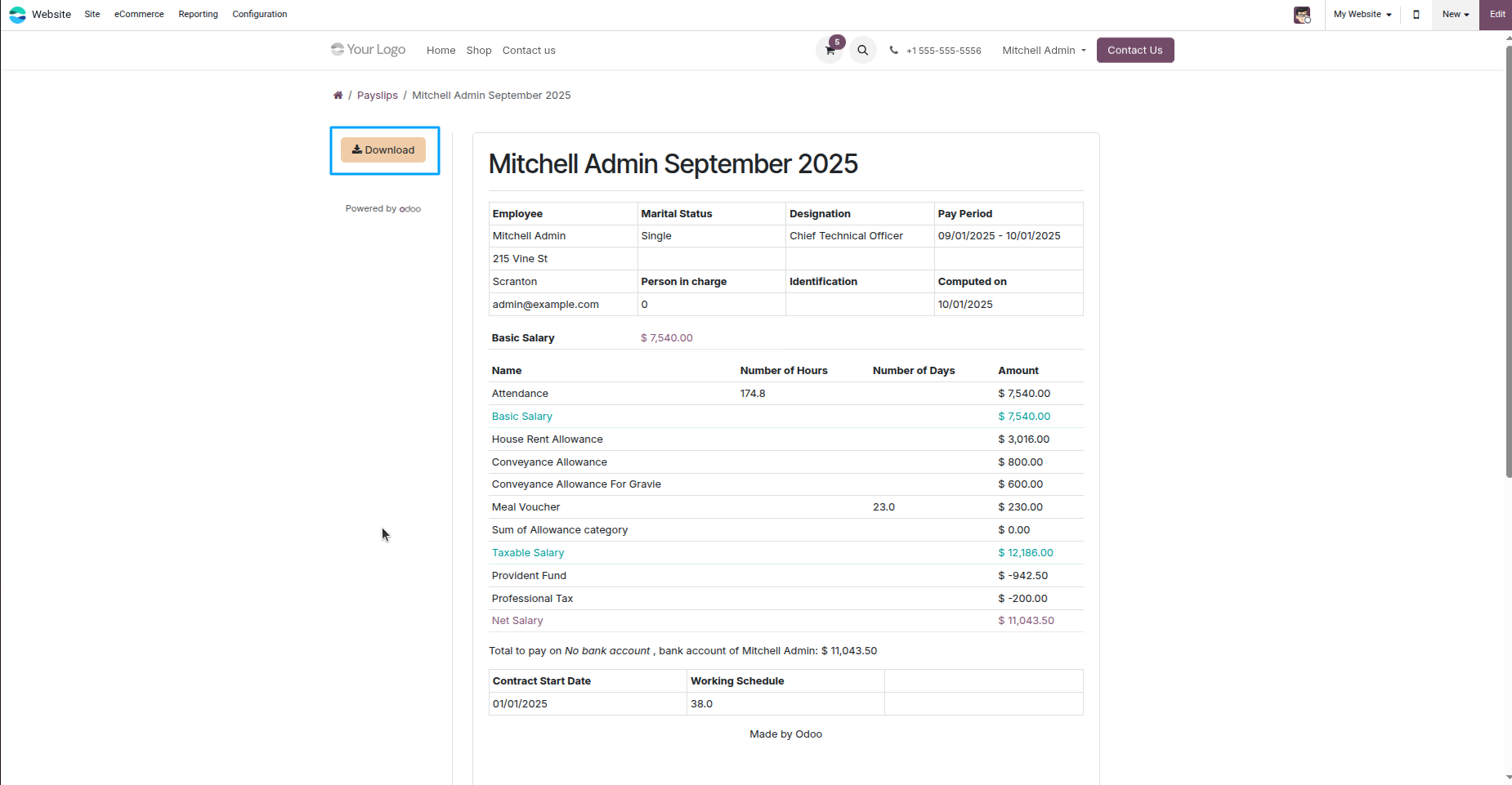The width and height of the screenshot is (1512, 785).
Task: Open the Reporting menu
Action: [x=198, y=15]
